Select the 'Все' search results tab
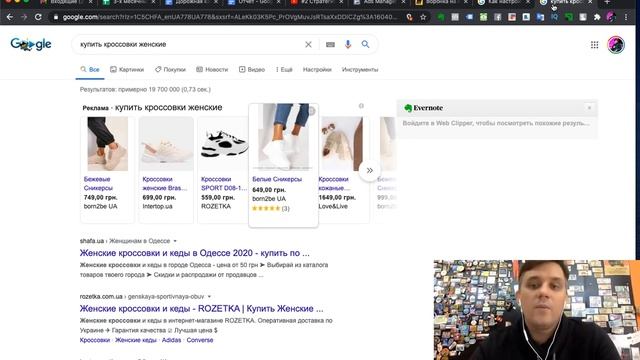This screenshot has width=640, height=360. click(x=90, y=69)
